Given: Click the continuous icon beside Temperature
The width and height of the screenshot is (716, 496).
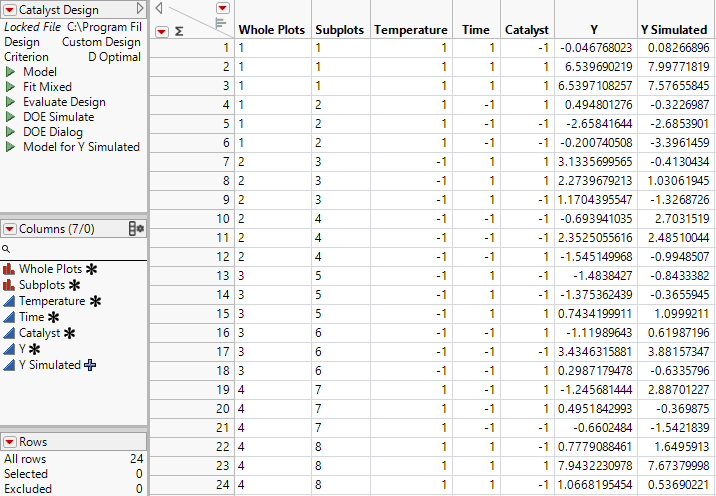Looking at the screenshot, I should [9, 301].
